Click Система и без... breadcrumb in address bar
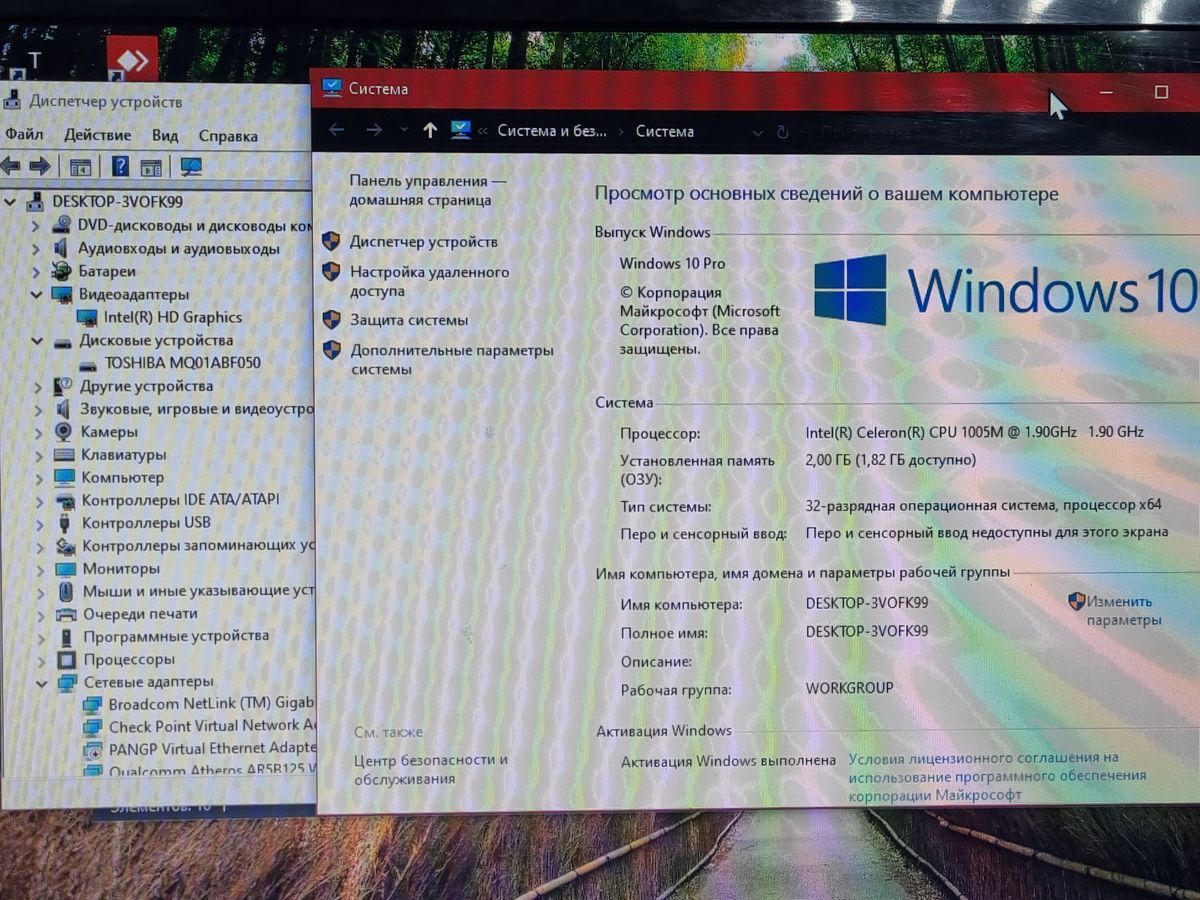Viewport: 1200px width, 900px height. (551, 131)
